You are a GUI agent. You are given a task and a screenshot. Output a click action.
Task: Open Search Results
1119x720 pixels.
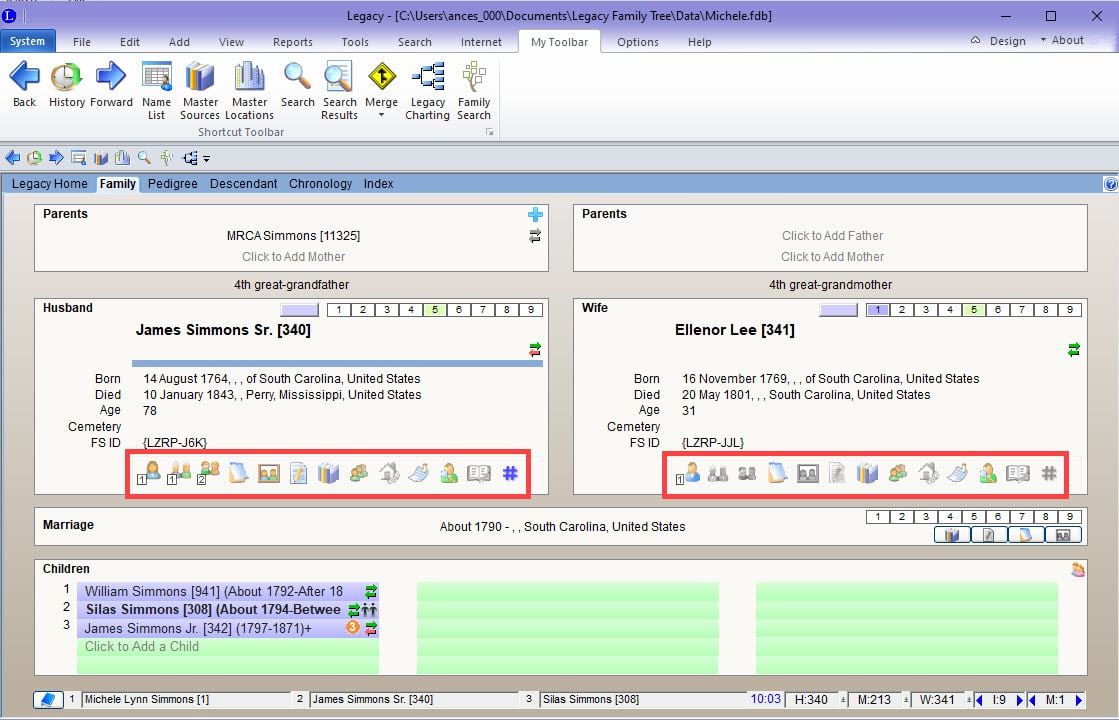(339, 91)
